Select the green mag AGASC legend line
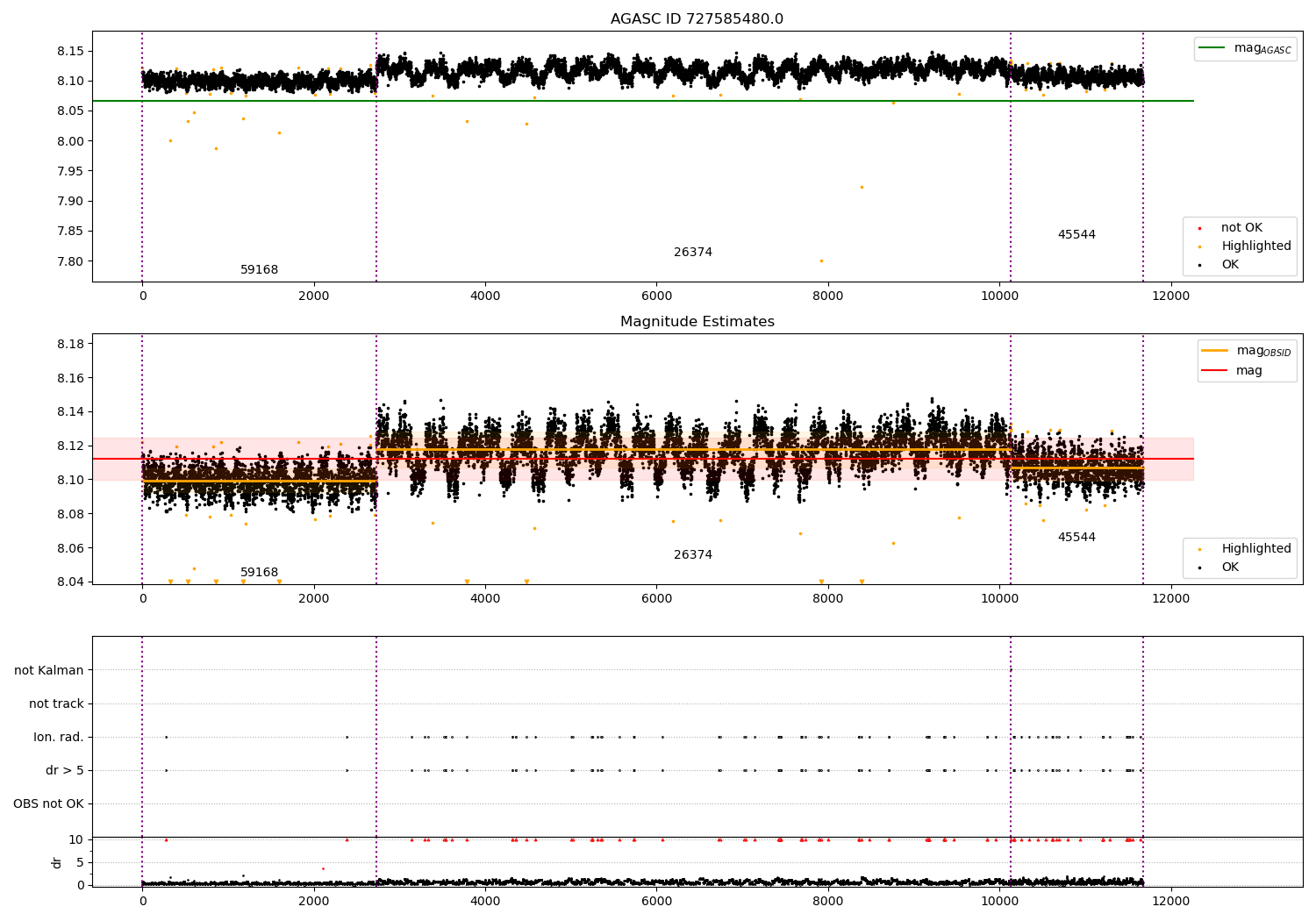Viewport: 1316px width, 921px height. [x=1212, y=48]
